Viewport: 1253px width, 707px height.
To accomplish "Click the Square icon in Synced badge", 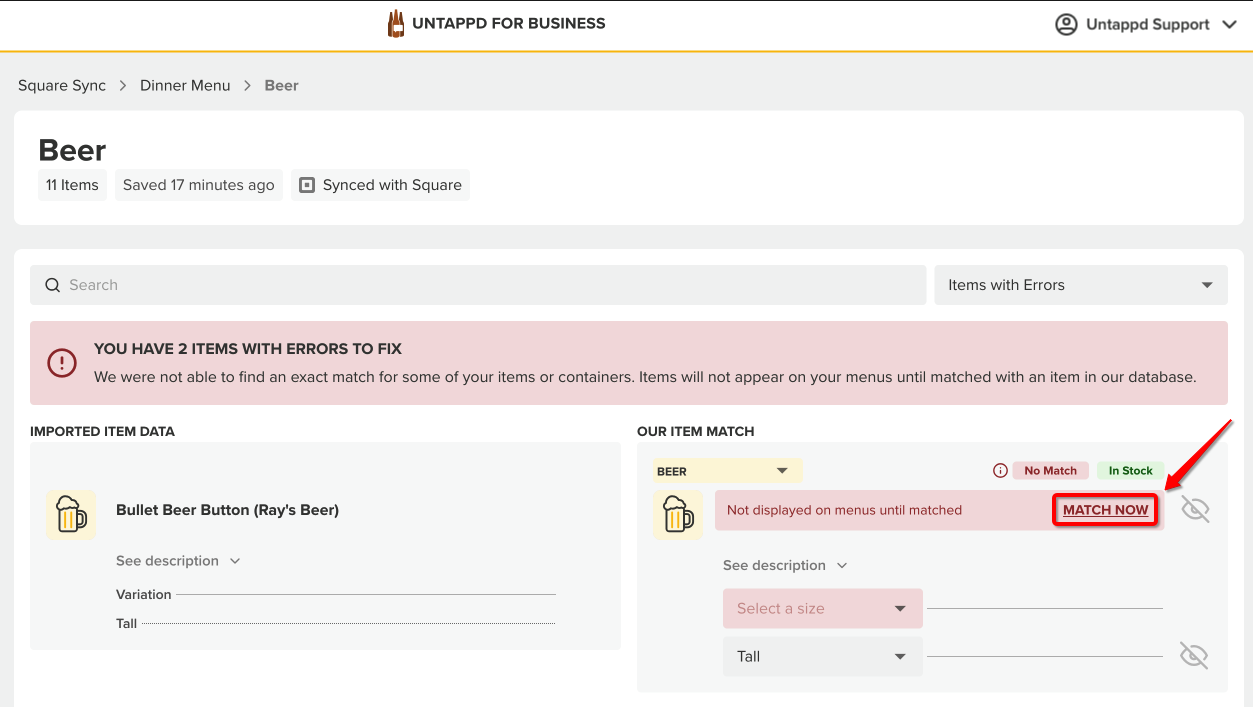I will 307,185.
